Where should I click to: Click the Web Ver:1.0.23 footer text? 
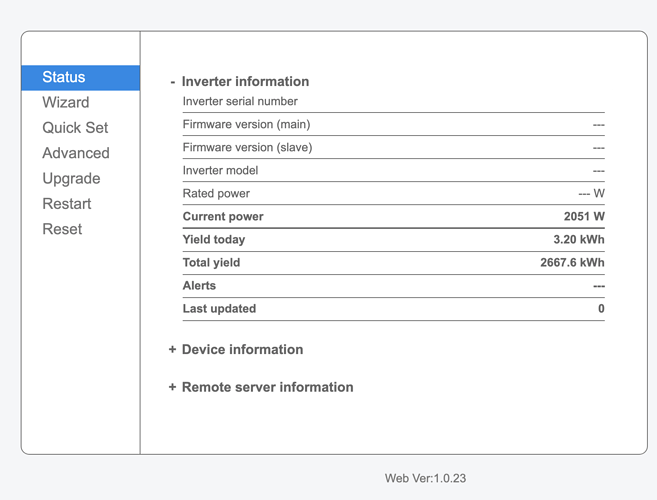click(x=425, y=479)
